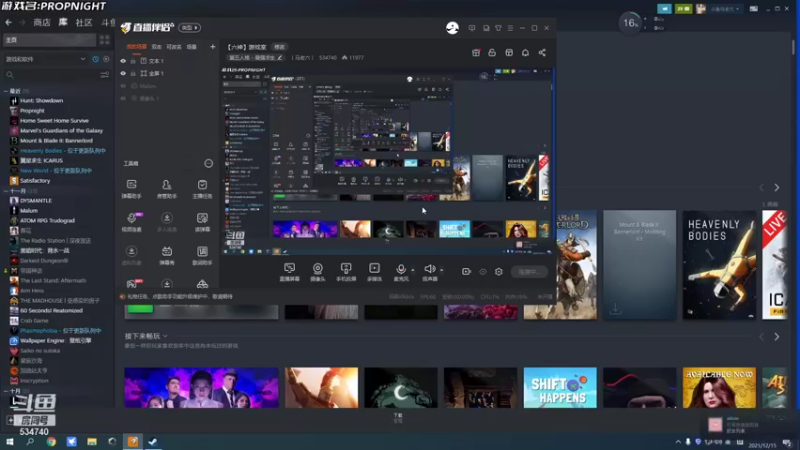Viewport: 800px width, 450px height.
Task: Open the 读弹幕 tool
Action: (202, 222)
